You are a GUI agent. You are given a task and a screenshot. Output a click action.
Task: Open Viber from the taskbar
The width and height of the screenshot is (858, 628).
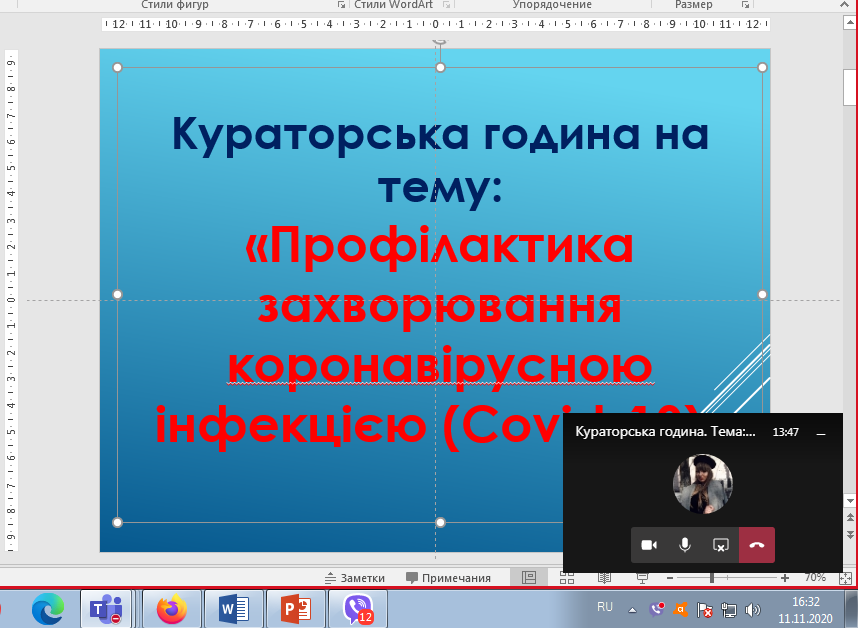[x=357, y=608]
